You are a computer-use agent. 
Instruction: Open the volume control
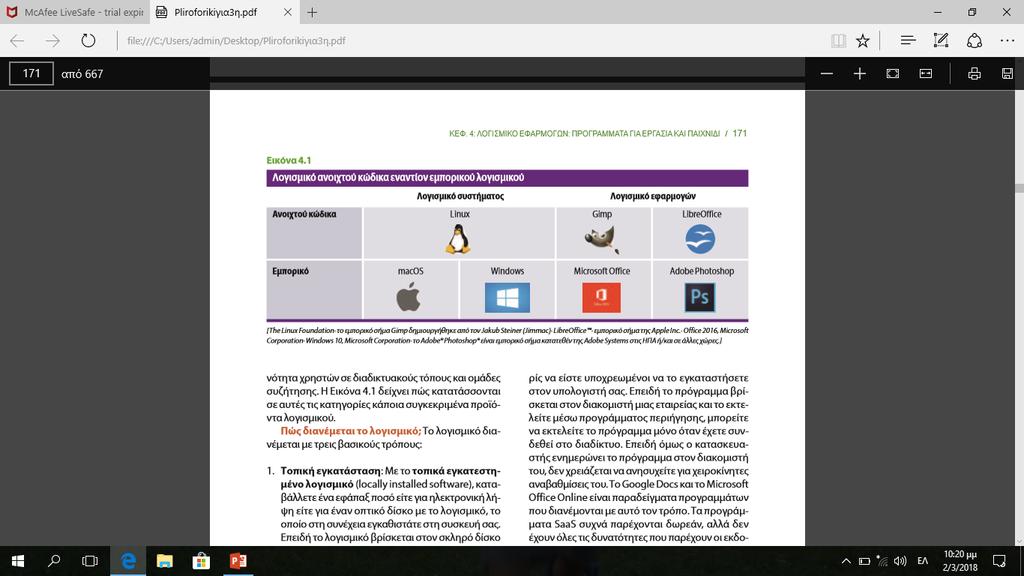pyautogui.click(x=900, y=561)
